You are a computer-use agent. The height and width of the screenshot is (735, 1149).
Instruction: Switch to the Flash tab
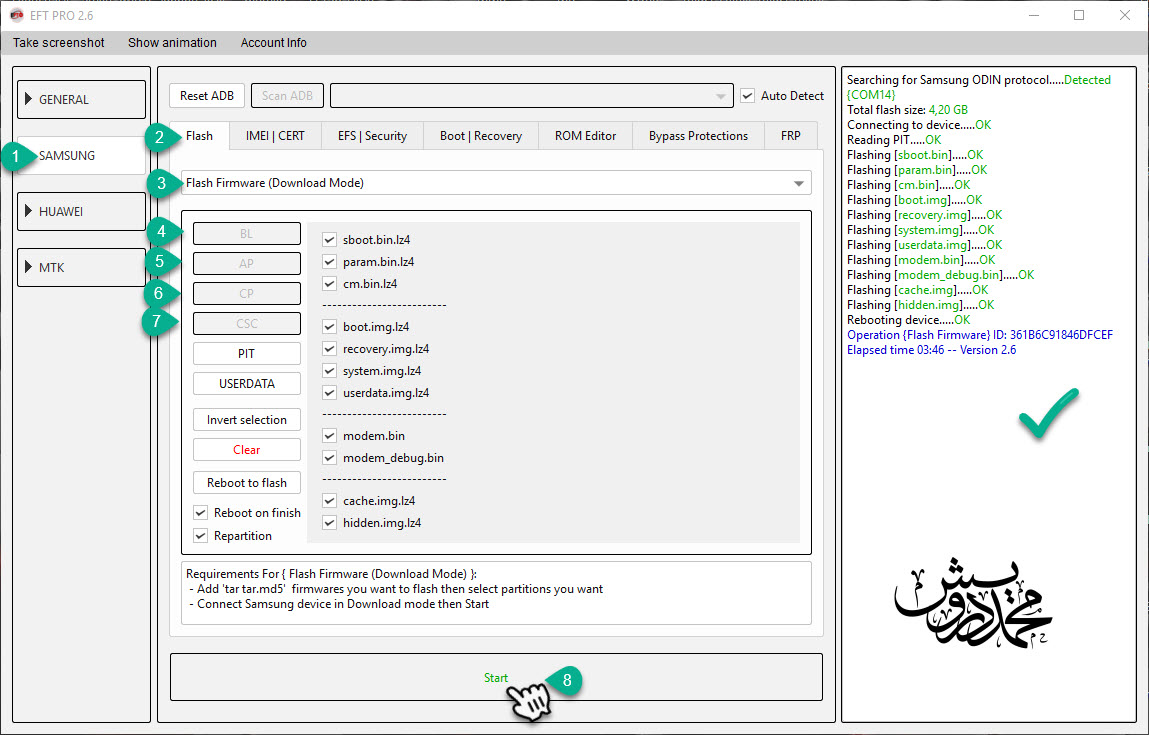click(x=199, y=136)
